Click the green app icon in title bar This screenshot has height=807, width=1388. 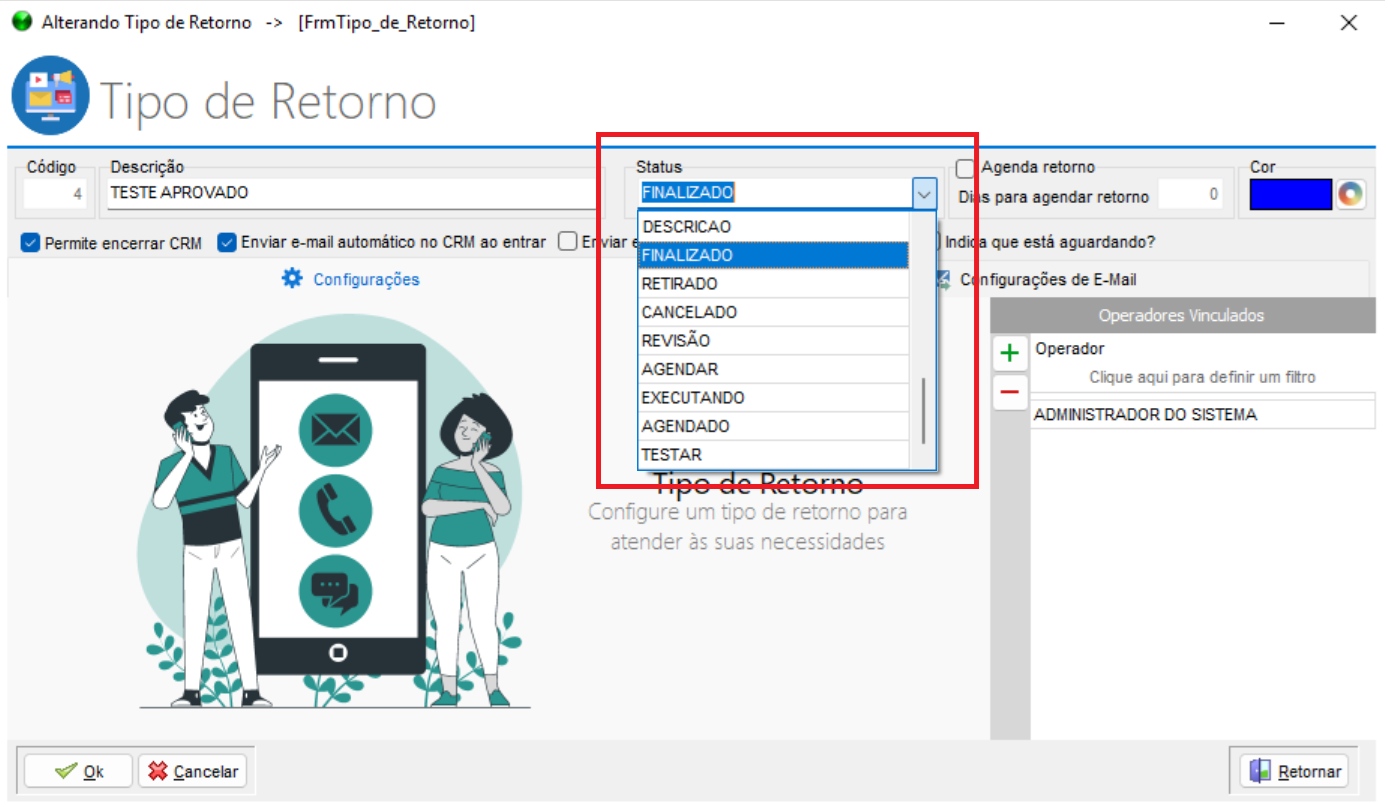[22, 22]
